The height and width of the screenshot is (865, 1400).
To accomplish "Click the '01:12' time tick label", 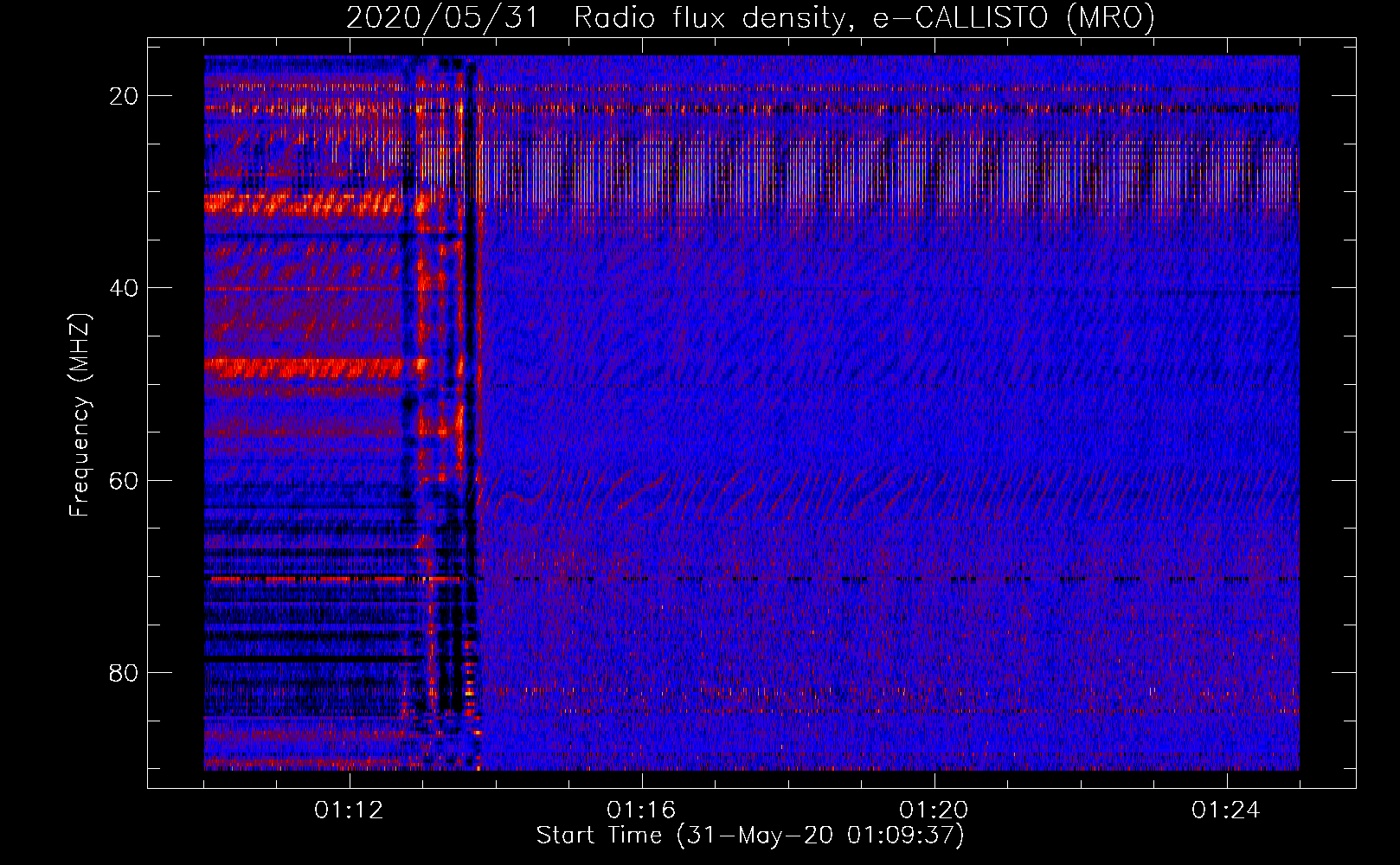I will coord(349,811).
